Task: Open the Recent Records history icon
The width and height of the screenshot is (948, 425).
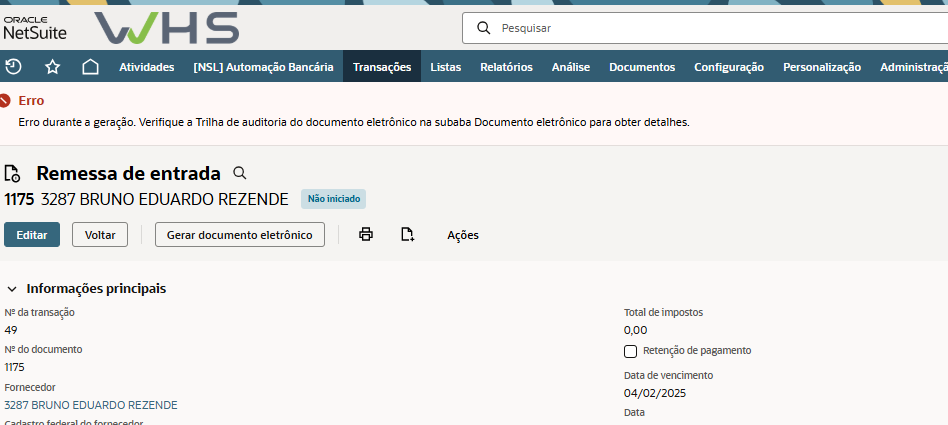Action: click(x=13, y=67)
